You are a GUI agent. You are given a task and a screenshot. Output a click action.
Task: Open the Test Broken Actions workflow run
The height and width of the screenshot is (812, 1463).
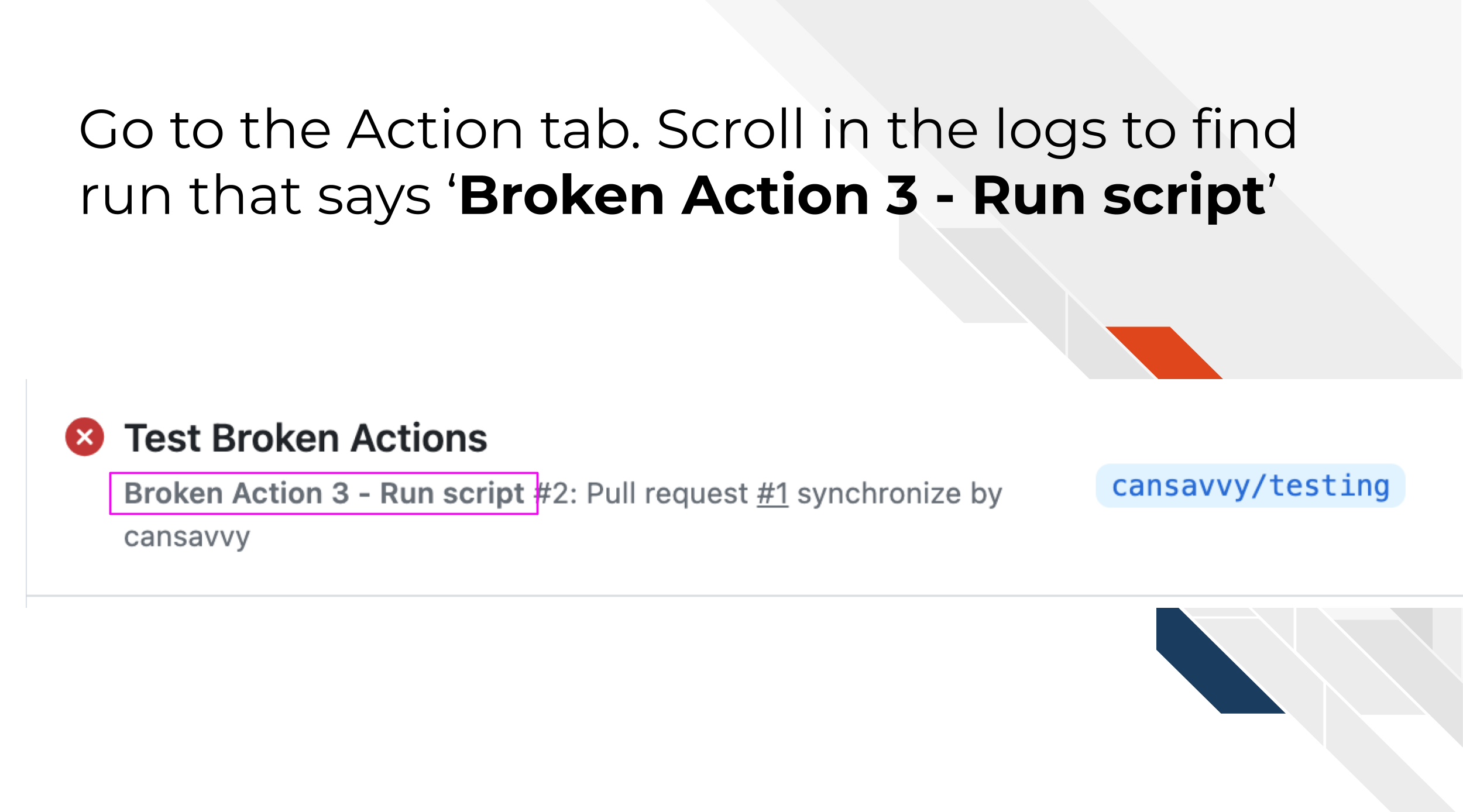[x=305, y=438]
